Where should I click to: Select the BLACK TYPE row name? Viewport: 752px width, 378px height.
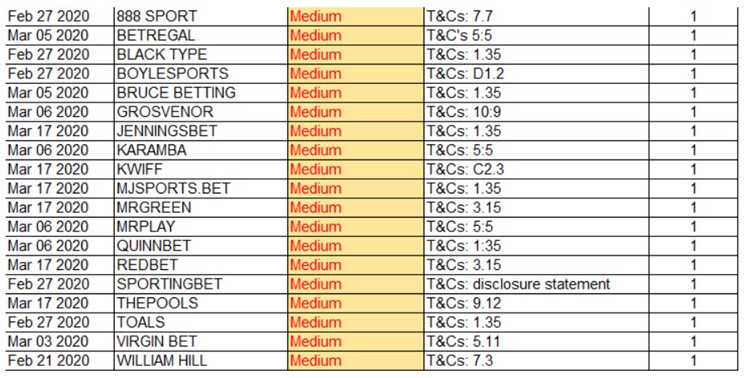click(x=201, y=55)
